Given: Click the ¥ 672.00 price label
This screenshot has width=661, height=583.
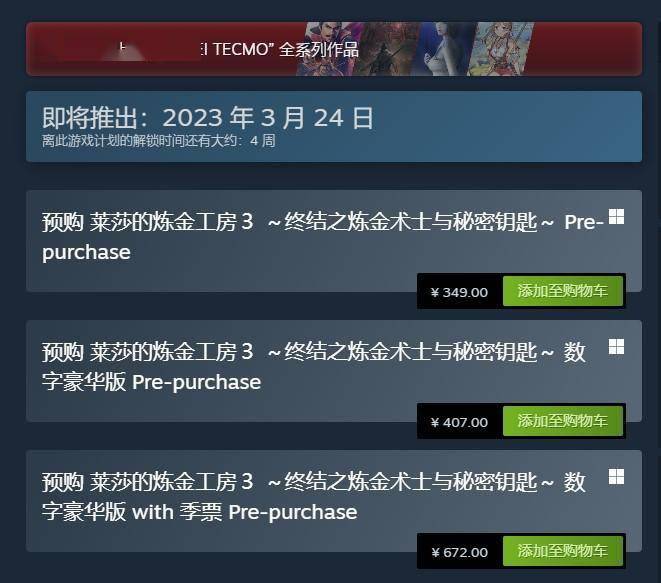Looking at the screenshot, I should pyautogui.click(x=459, y=552).
